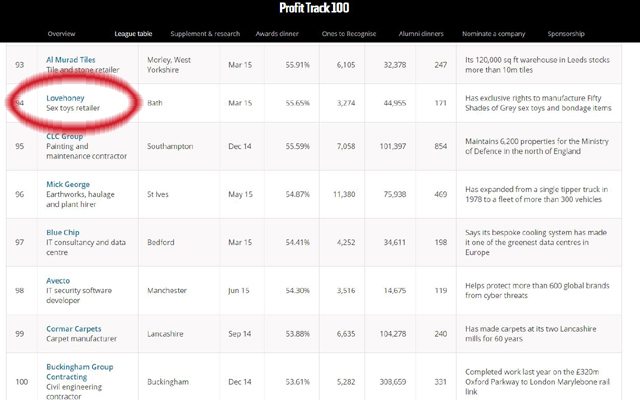Click the Profit Track 100 logo
Image resolution: width=640 pixels, height=400 pixels.
pyautogui.click(x=319, y=9)
